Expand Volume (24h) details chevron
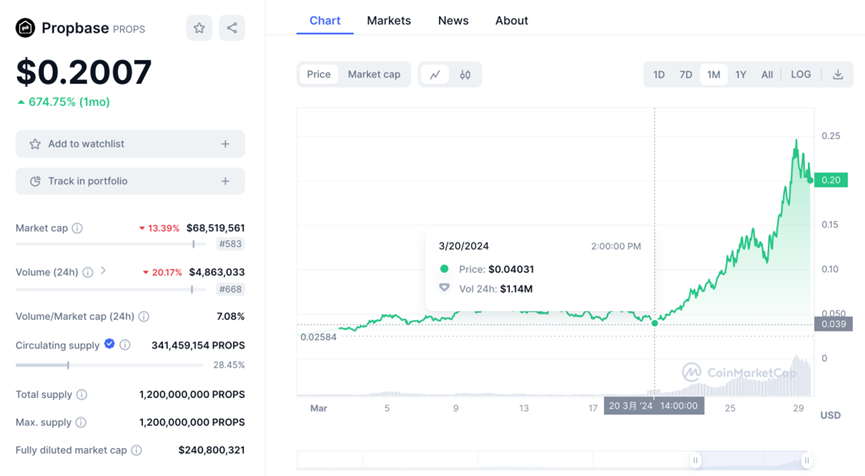Screen dimensions: 865x476 [103, 271]
